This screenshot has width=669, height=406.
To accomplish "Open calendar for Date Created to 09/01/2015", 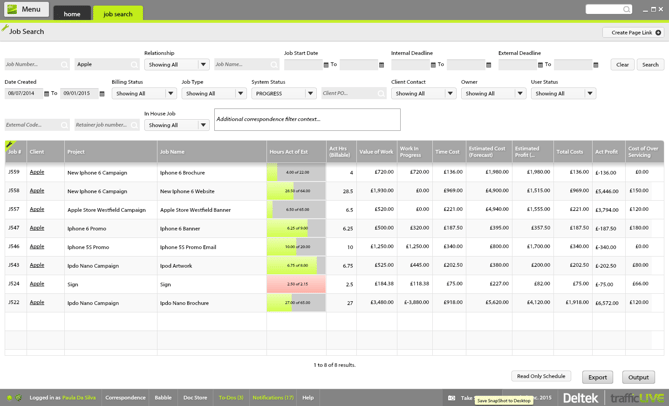I will point(102,94).
